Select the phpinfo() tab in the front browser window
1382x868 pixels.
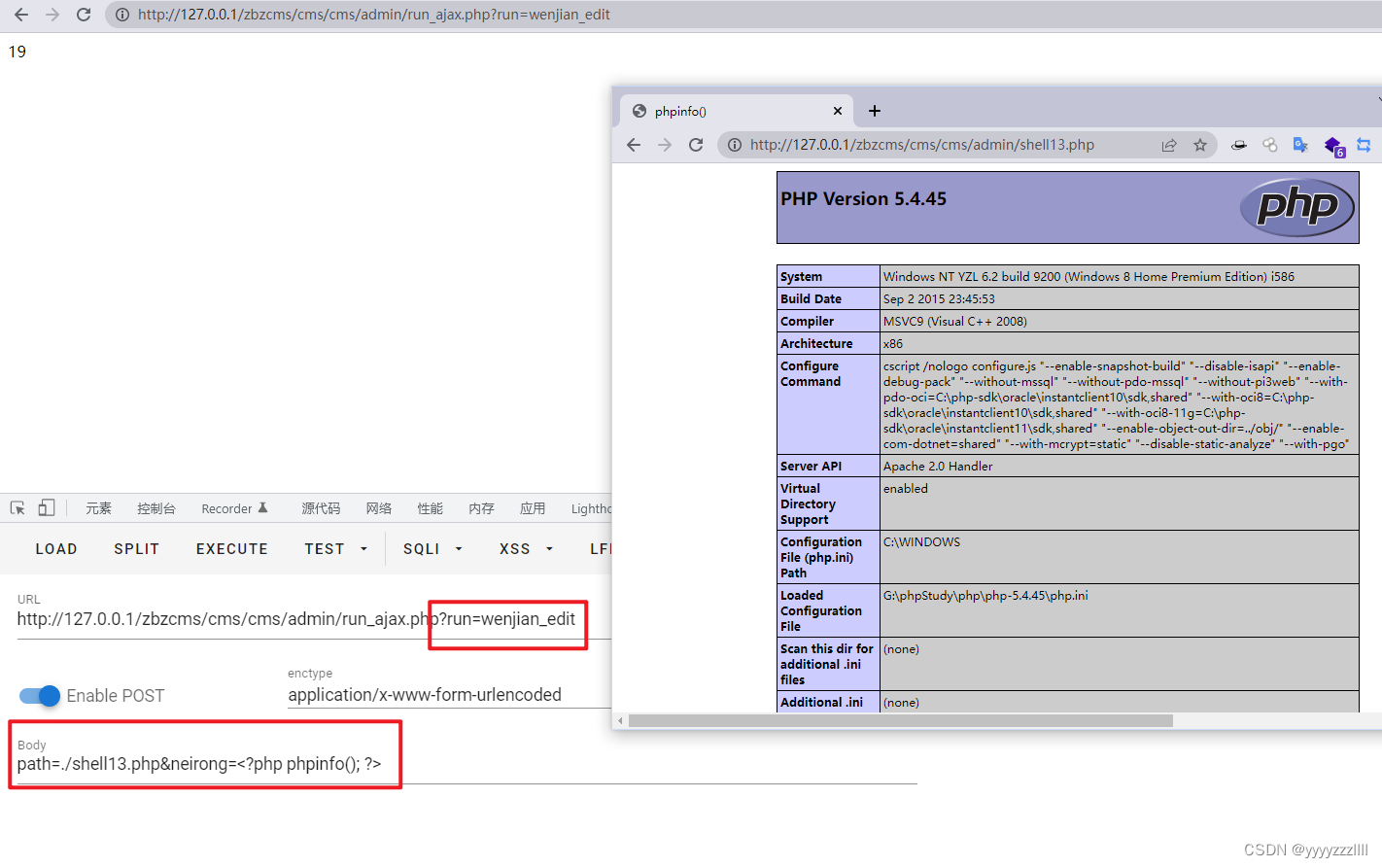tap(734, 111)
